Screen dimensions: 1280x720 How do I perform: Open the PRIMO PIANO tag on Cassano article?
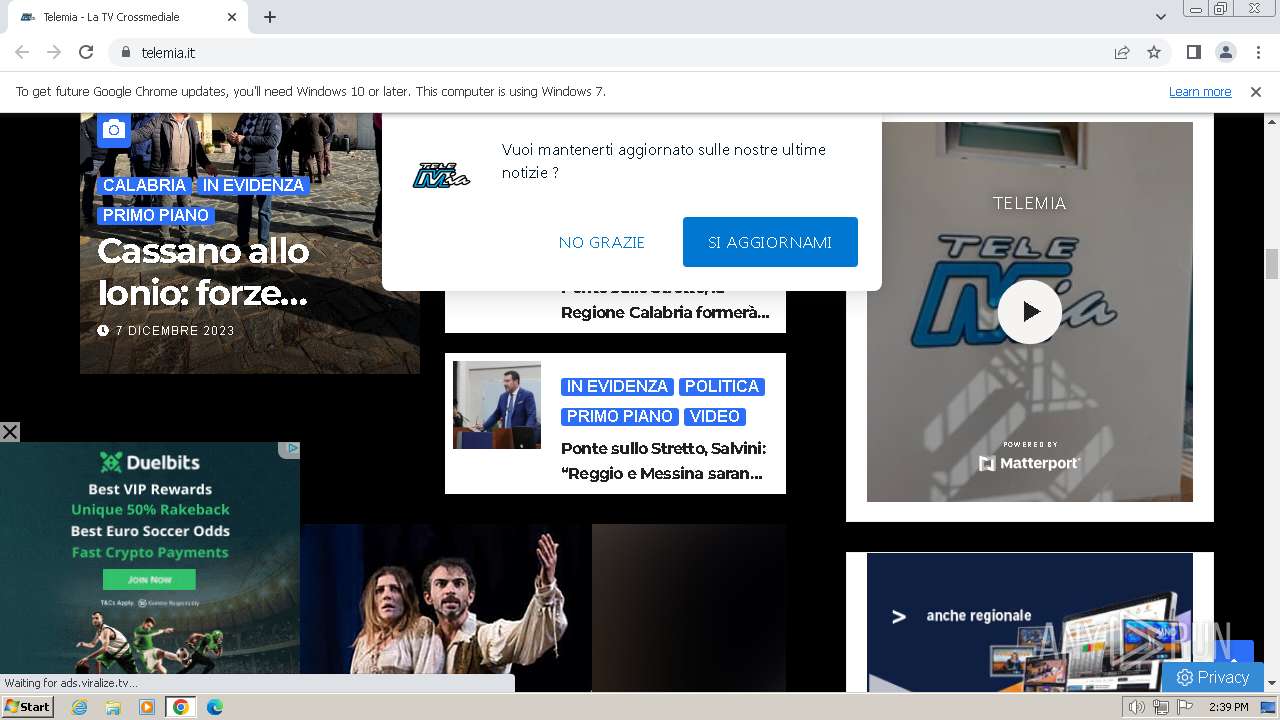(x=156, y=215)
